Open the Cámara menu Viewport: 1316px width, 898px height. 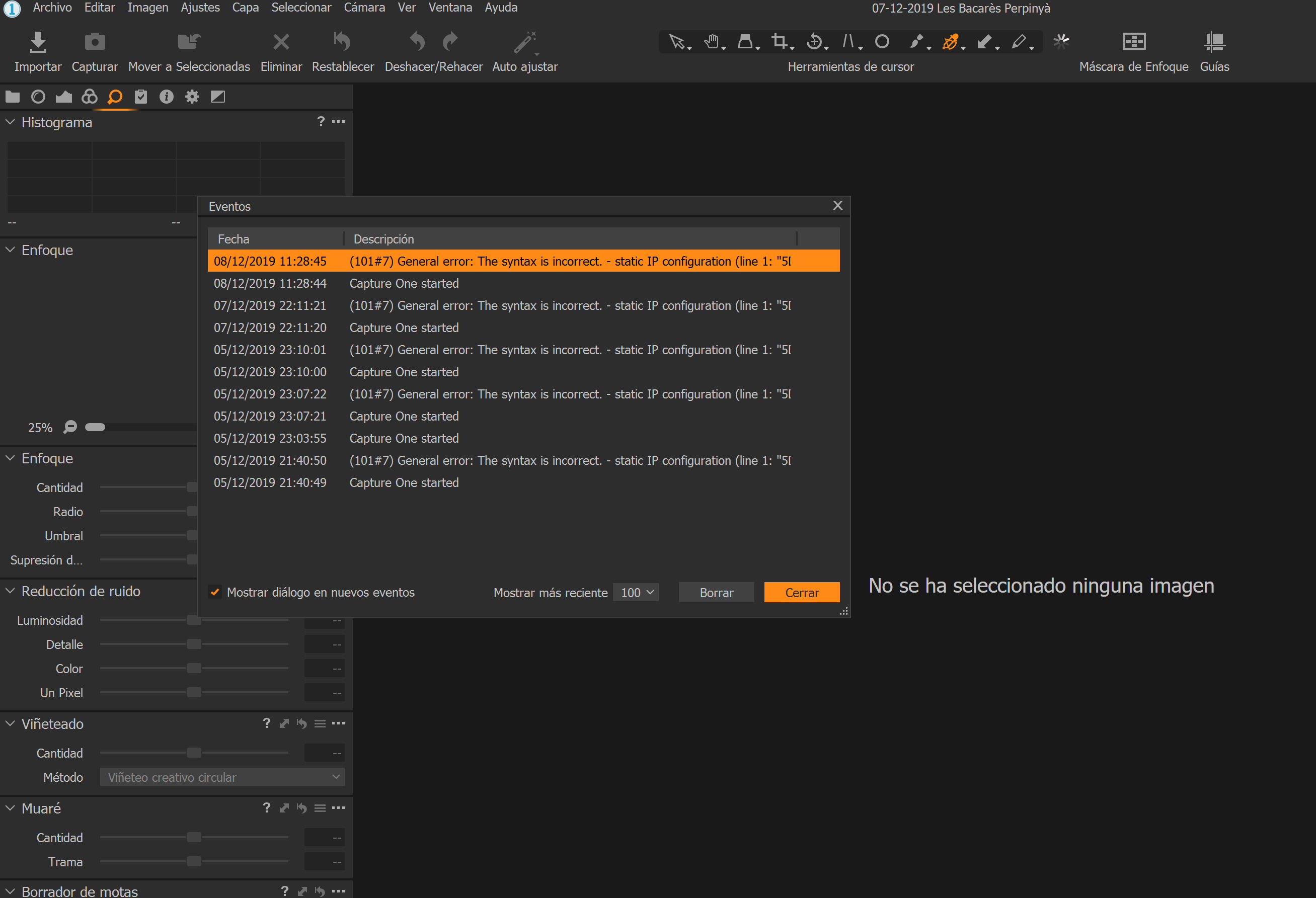[x=365, y=8]
